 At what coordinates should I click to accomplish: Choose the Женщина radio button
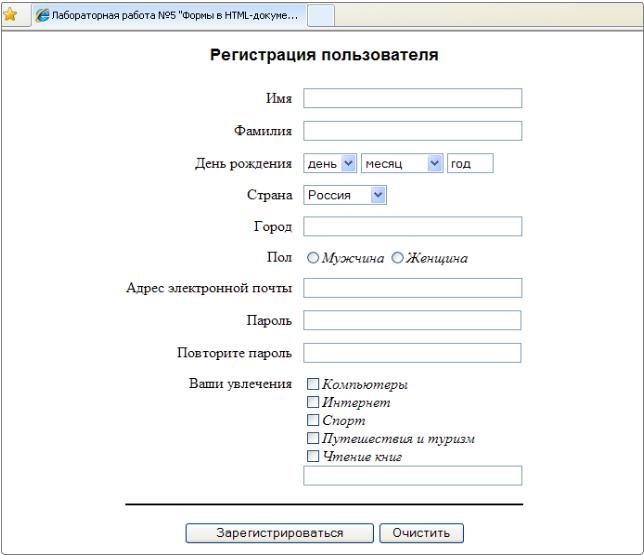click(x=397, y=258)
